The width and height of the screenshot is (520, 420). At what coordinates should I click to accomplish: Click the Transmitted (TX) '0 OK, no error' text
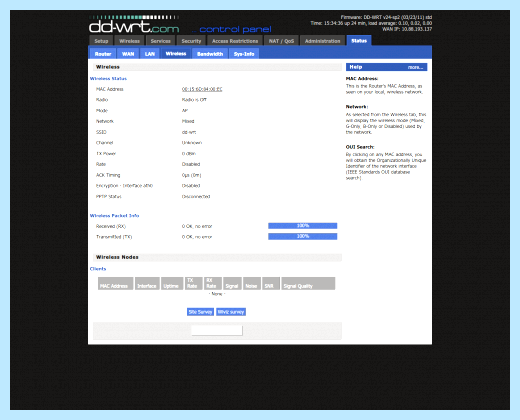(197, 237)
